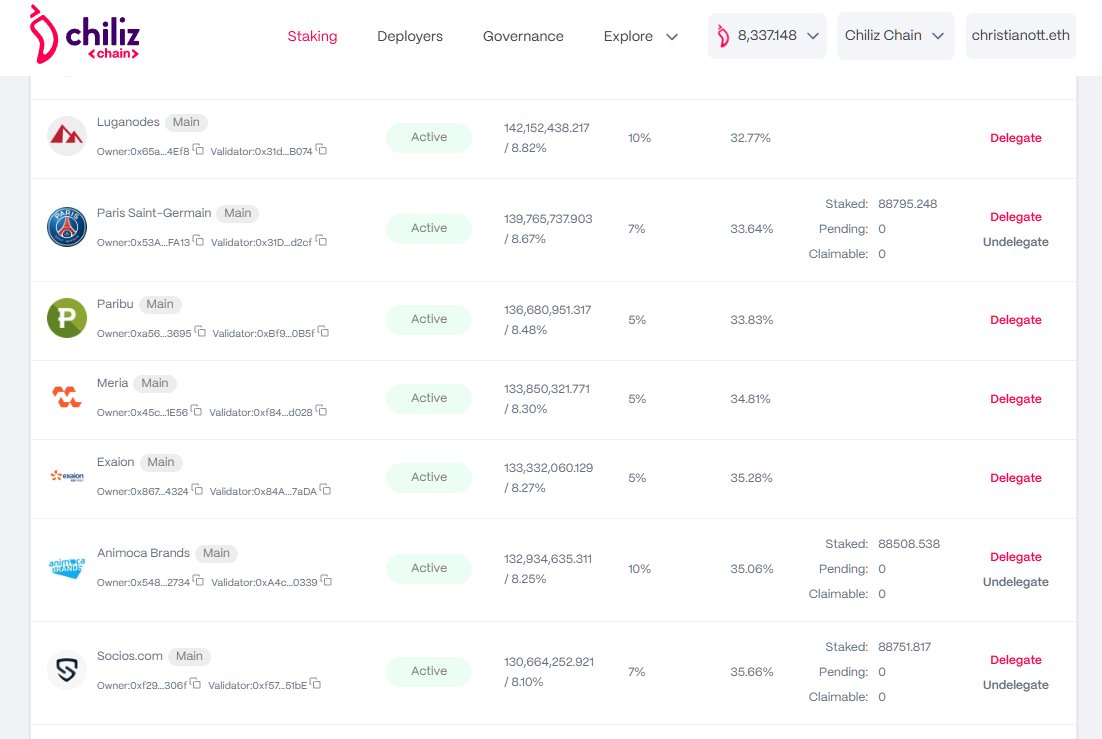Click the Paribu validator name
The image size is (1102, 739).
[x=115, y=304]
